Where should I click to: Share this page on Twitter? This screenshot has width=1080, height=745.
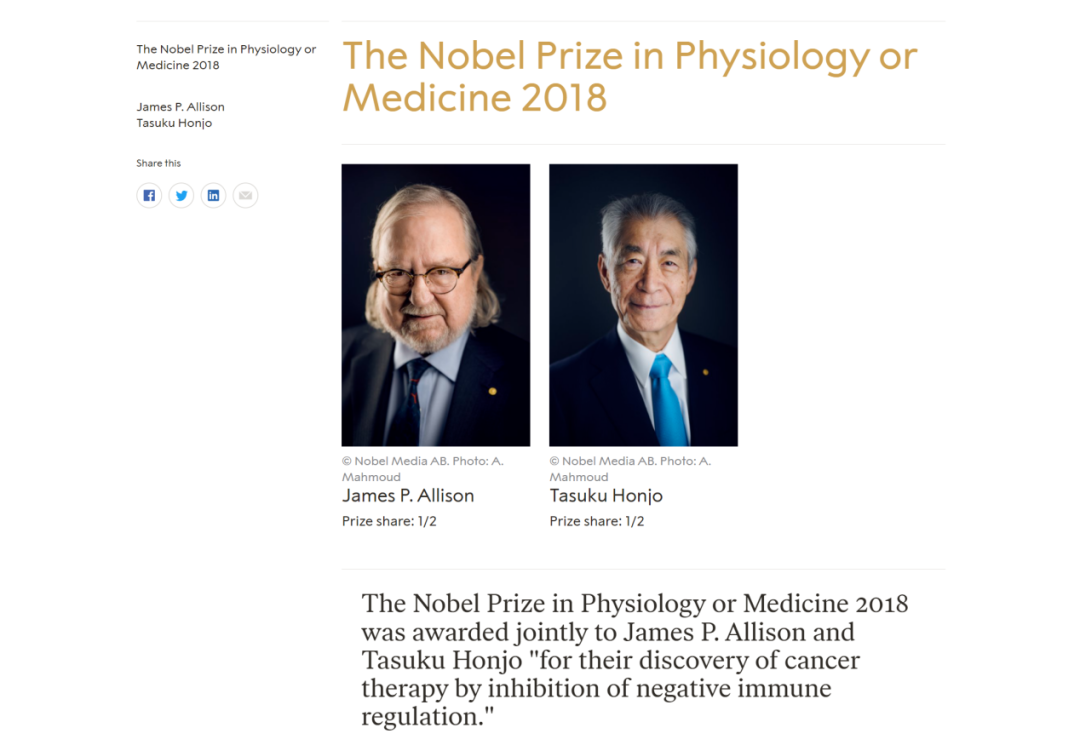[181, 196]
